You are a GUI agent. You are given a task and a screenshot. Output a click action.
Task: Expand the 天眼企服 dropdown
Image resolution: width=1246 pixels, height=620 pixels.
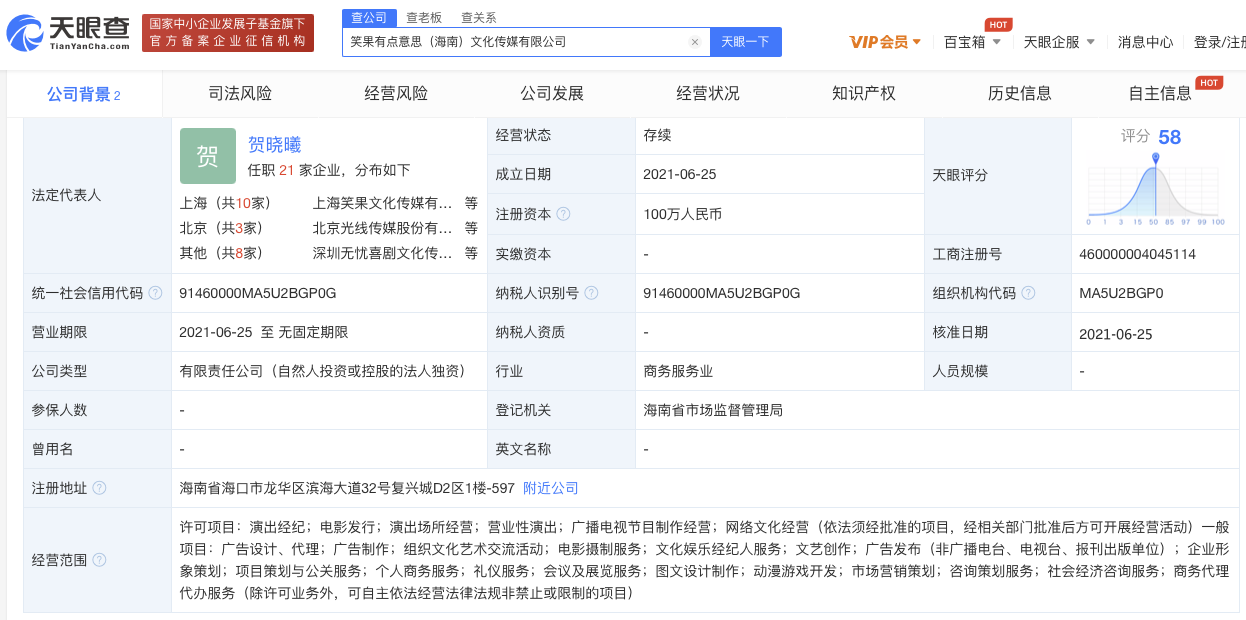1059,42
